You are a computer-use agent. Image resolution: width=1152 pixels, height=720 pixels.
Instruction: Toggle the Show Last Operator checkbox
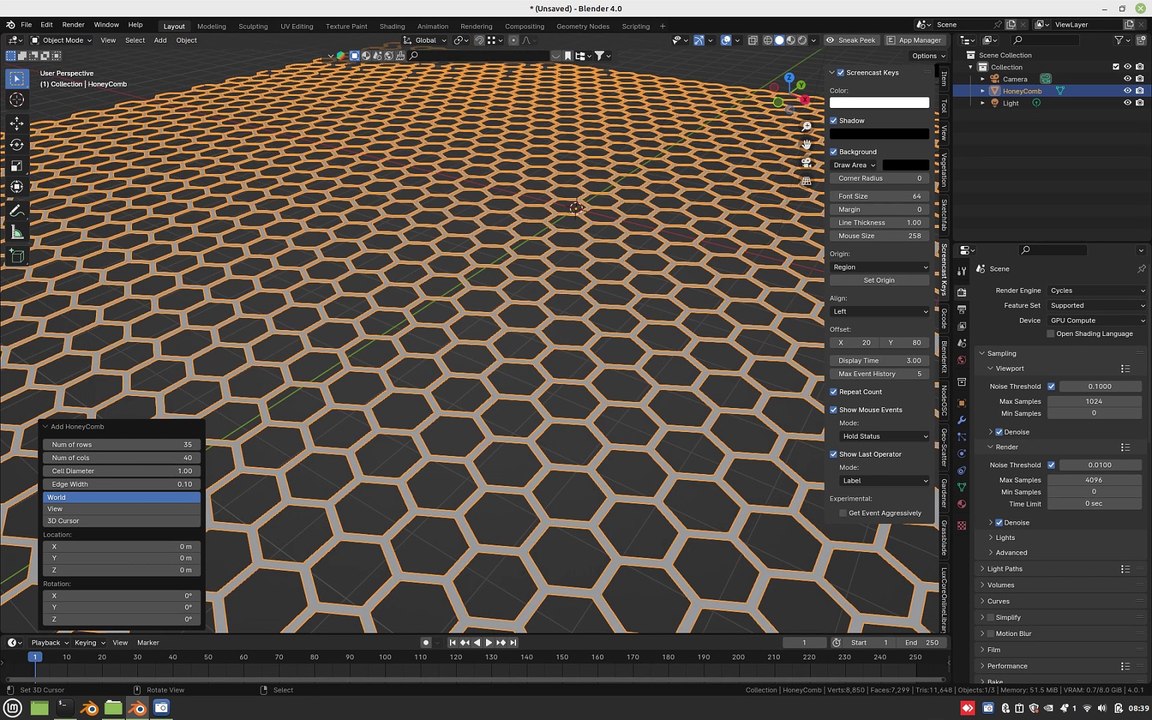(x=834, y=454)
